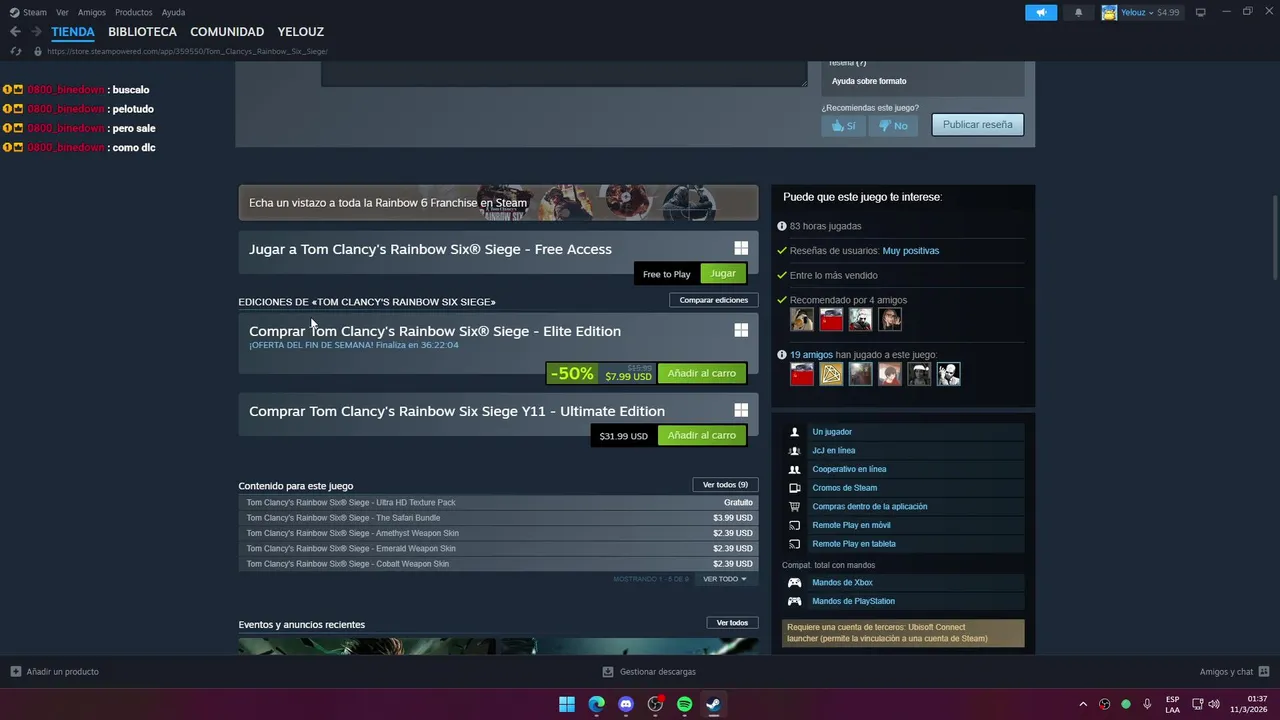Click the Cooperativo en línea icon
Viewport: 1280px width, 720px height.
795,469
